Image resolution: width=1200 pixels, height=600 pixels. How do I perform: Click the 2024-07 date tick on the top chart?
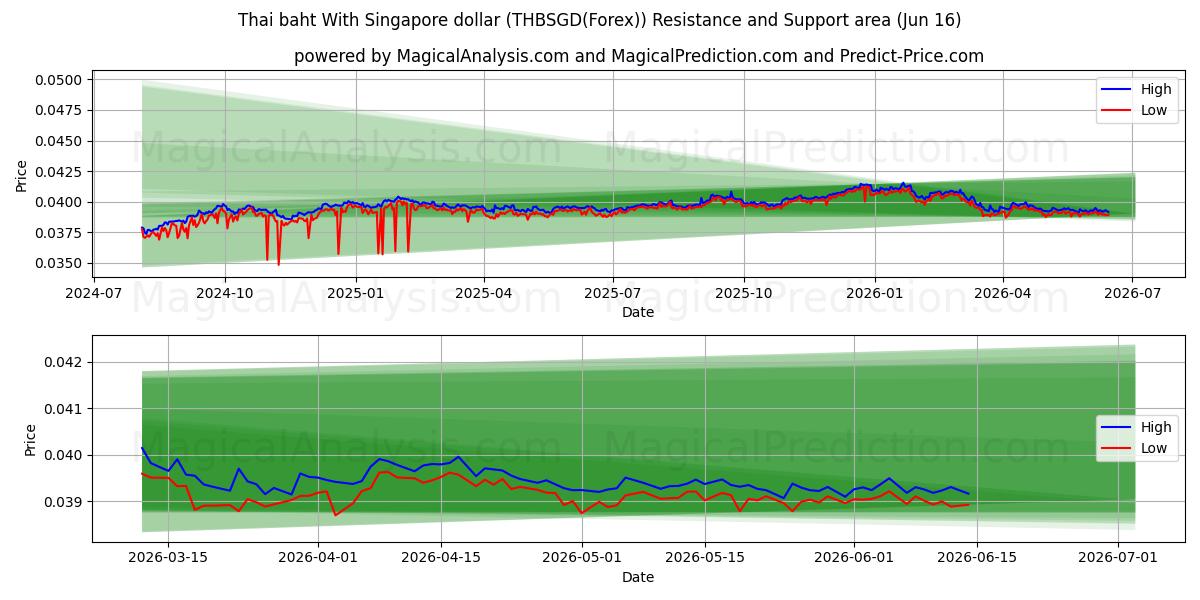tap(95, 293)
